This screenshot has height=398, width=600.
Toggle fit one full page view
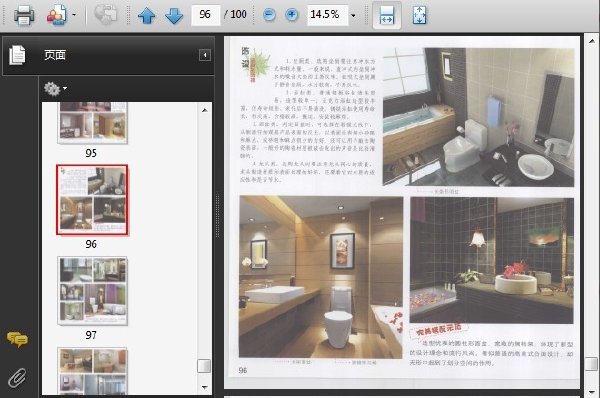coord(419,16)
